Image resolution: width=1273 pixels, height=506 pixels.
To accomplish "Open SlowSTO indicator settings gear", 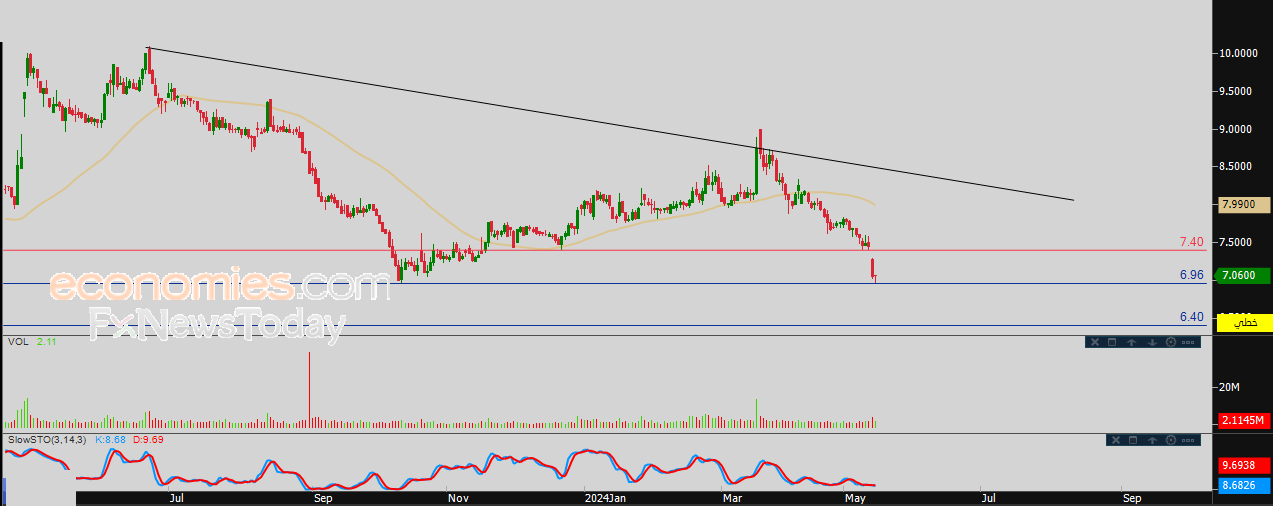I will 1170,440.
